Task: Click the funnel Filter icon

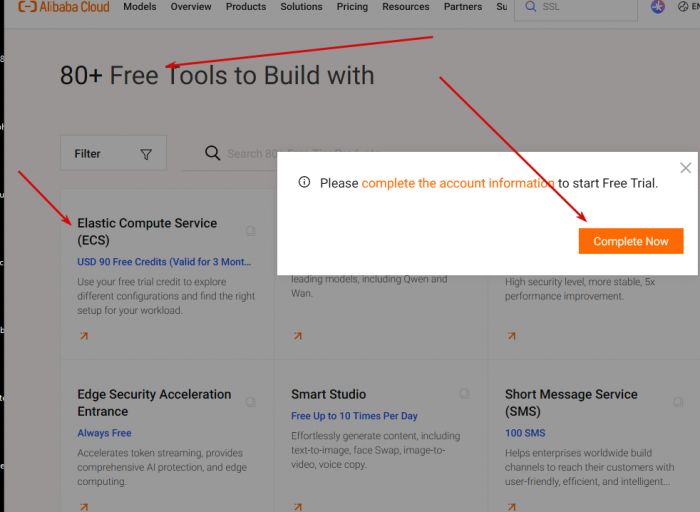Action: coord(146,154)
